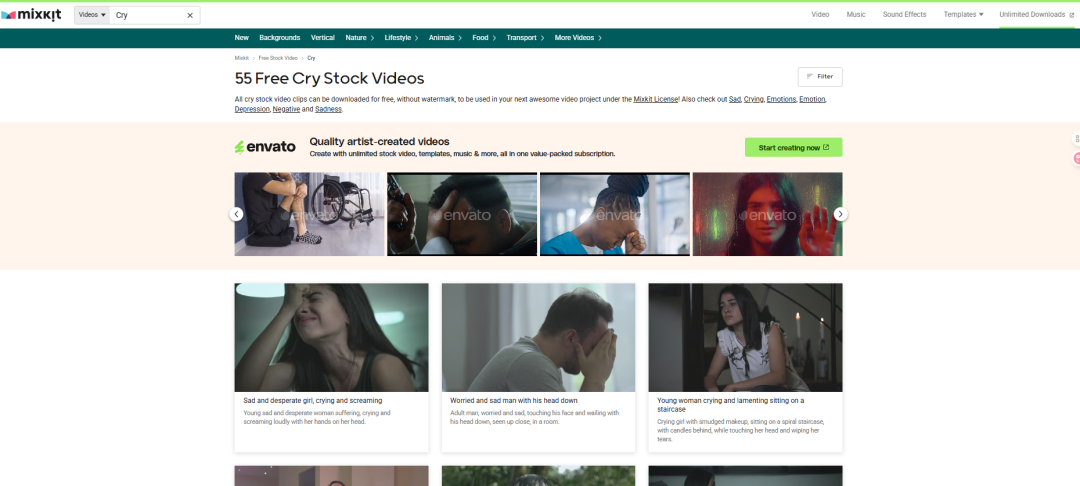Open Unlimited Downloads external link

point(1034,14)
